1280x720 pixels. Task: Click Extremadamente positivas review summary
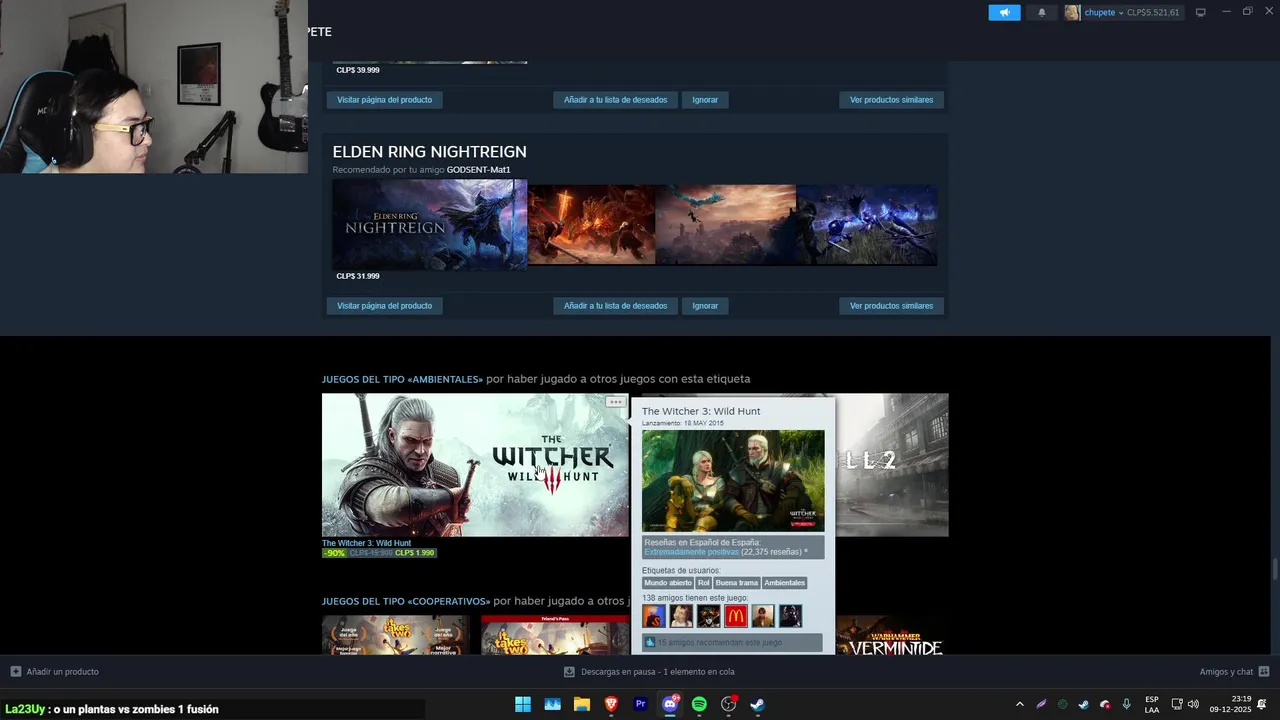(x=691, y=552)
